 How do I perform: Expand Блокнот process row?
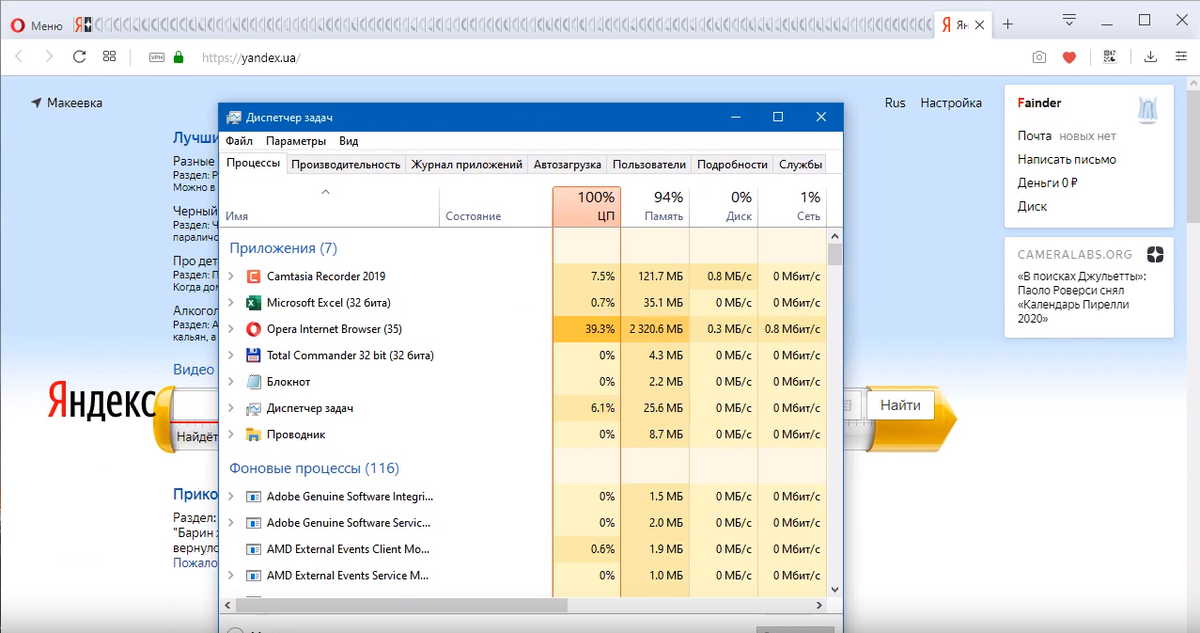231,382
